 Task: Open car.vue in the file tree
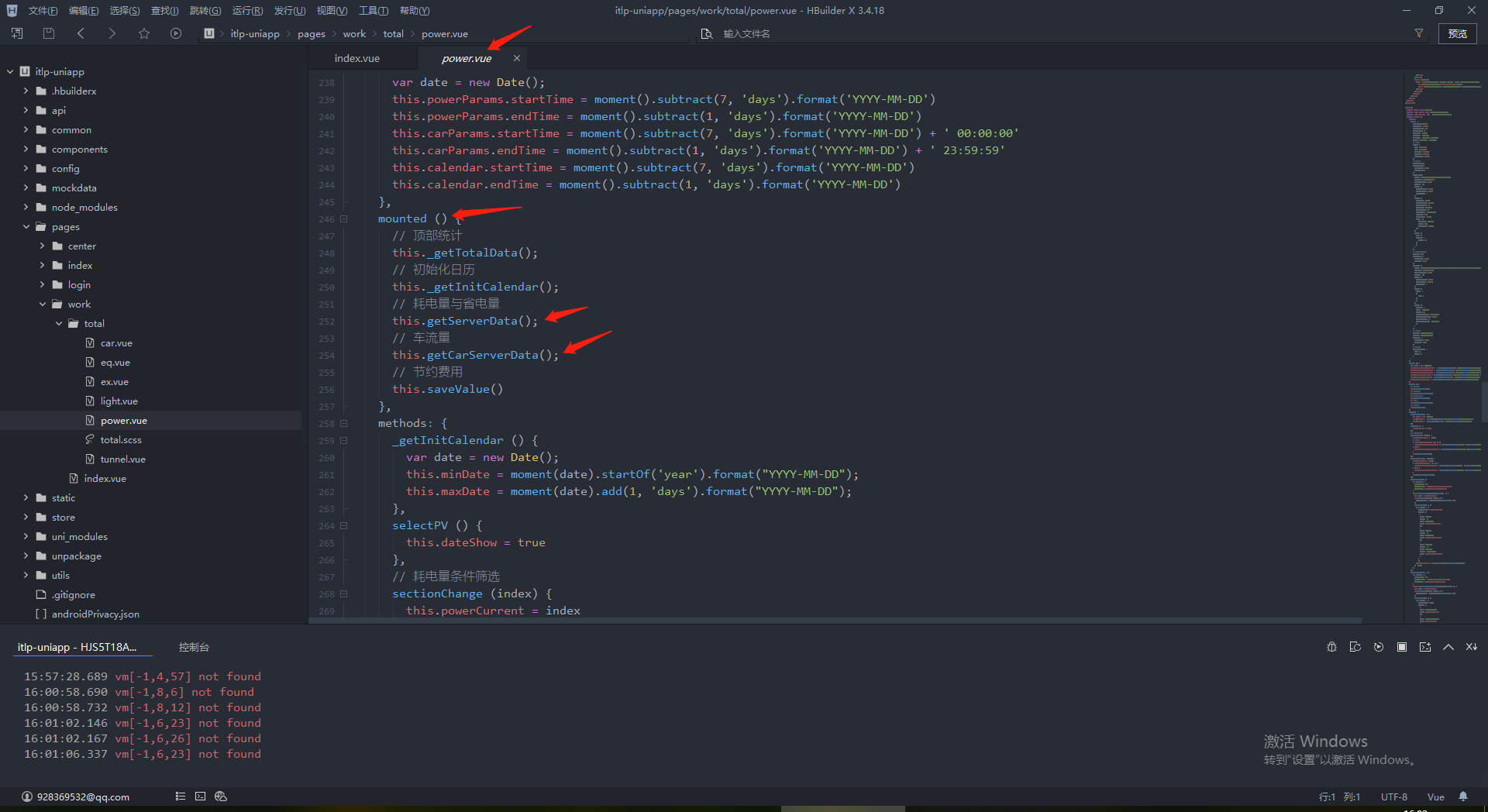[116, 342]
